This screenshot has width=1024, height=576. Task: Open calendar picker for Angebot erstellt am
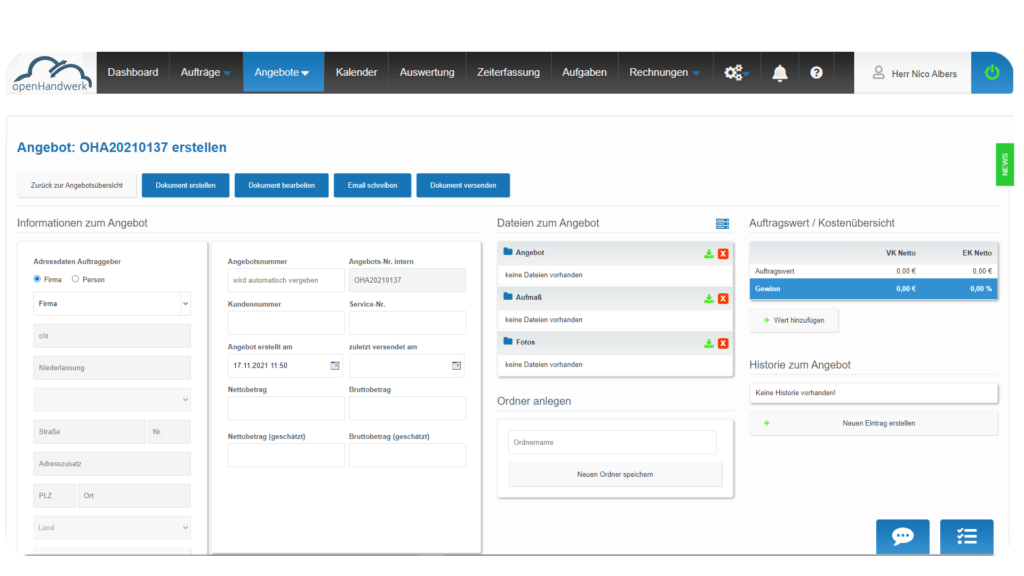[335, 366]
